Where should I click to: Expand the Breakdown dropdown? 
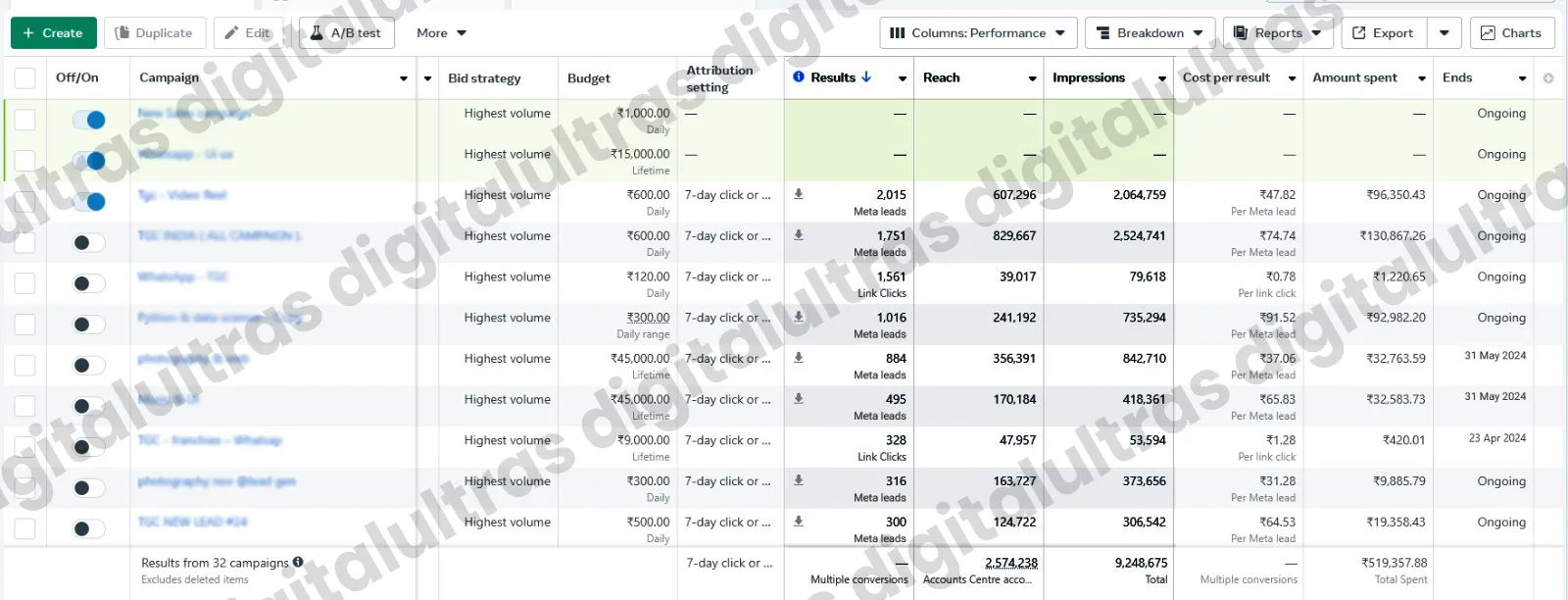point(1150,33)
